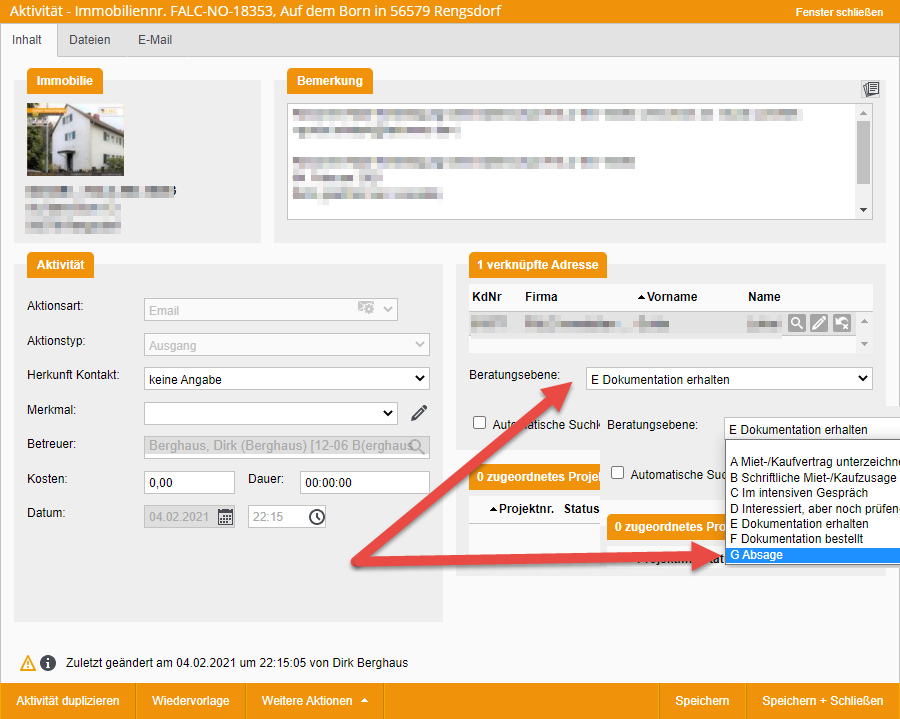Select the G Absage option in list

pos(812,555)
